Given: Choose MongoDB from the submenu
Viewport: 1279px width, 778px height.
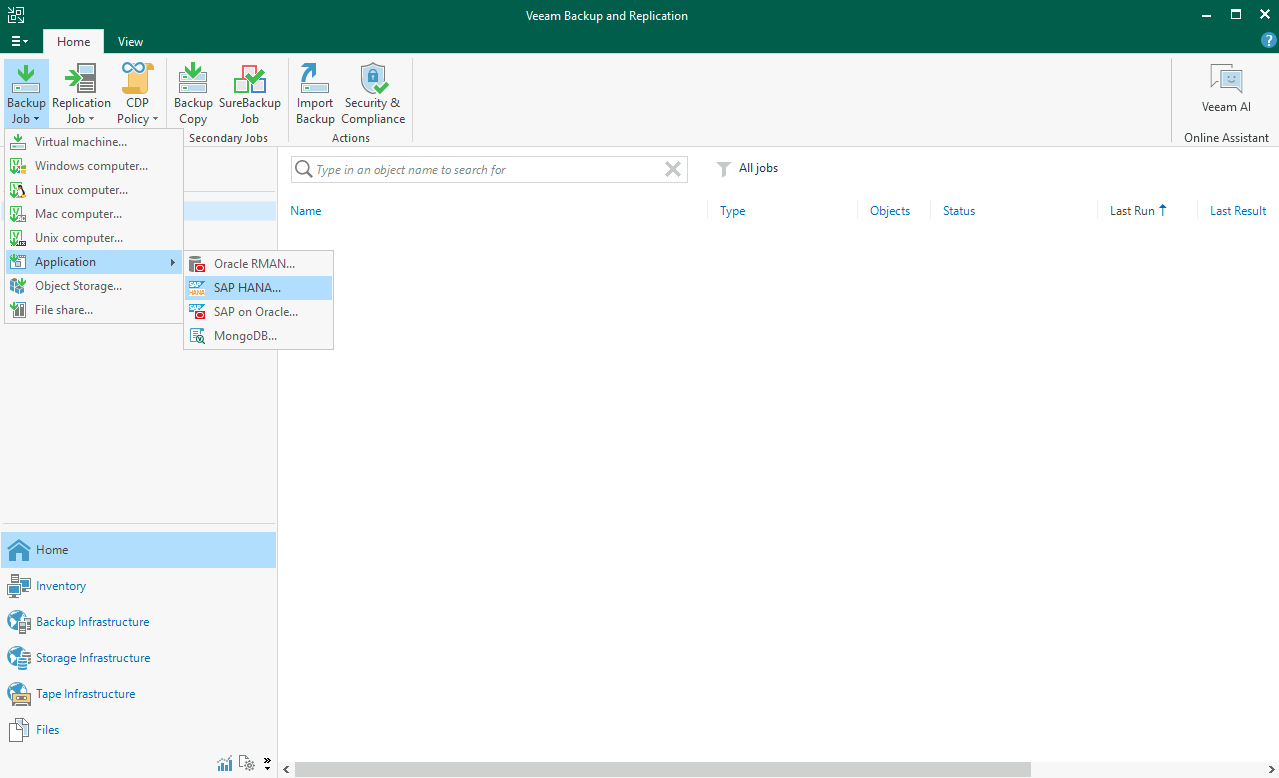Looking at the screenshot, I should (245, 336).
